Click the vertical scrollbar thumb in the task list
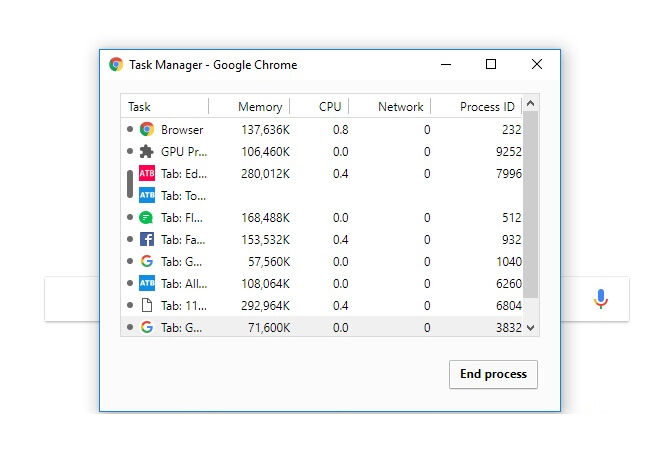Image resolution: width=650 pixels, height=450 pixels. tap(531, 204)
